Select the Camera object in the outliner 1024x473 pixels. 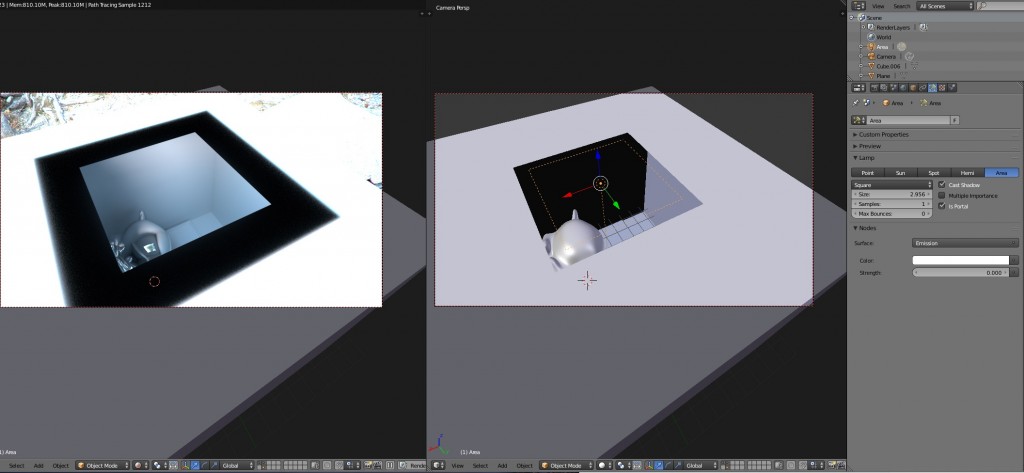(x=886, y=57)
